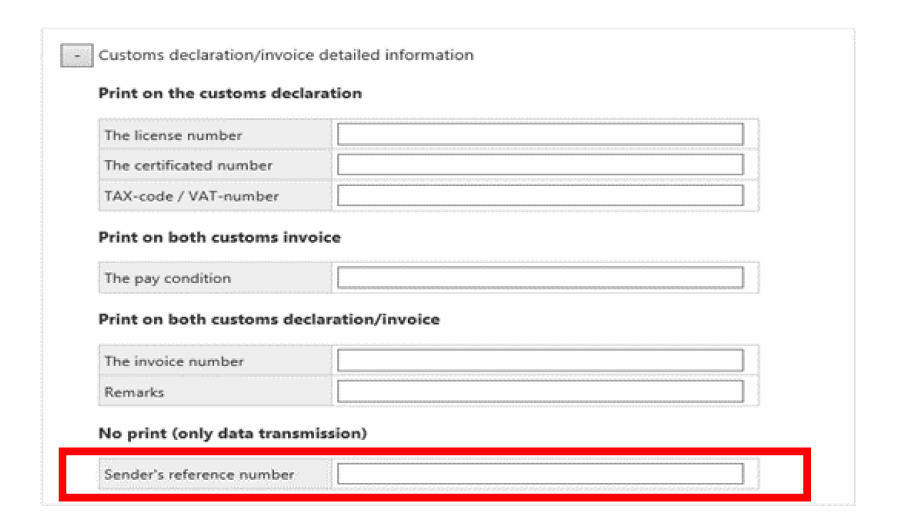The image size is (900, 532).
Task: Collapse the customs declaration detailed information section
Action: point(77,56)
